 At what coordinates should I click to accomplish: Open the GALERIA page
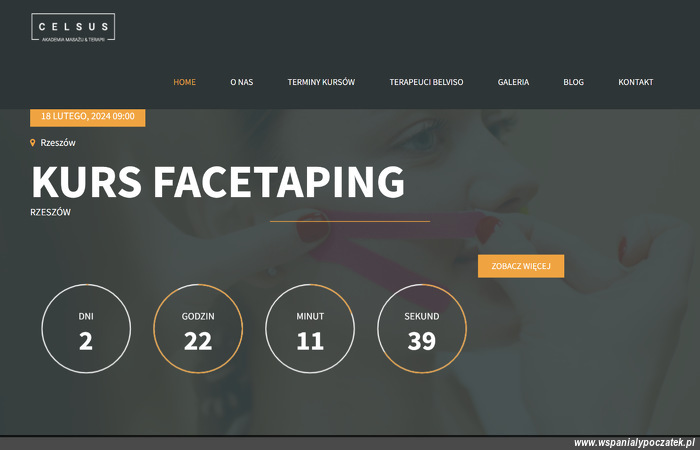tap(513, 82)
